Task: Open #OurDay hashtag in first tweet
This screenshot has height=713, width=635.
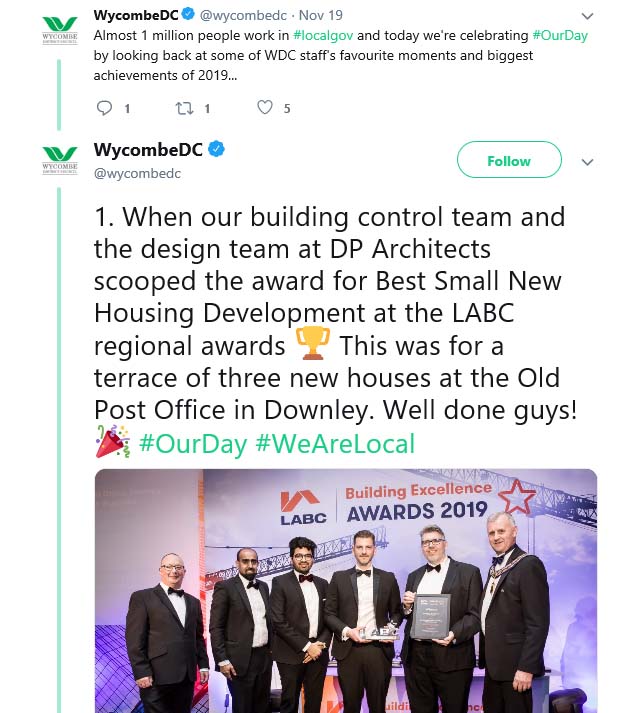Action: point(560,35)
